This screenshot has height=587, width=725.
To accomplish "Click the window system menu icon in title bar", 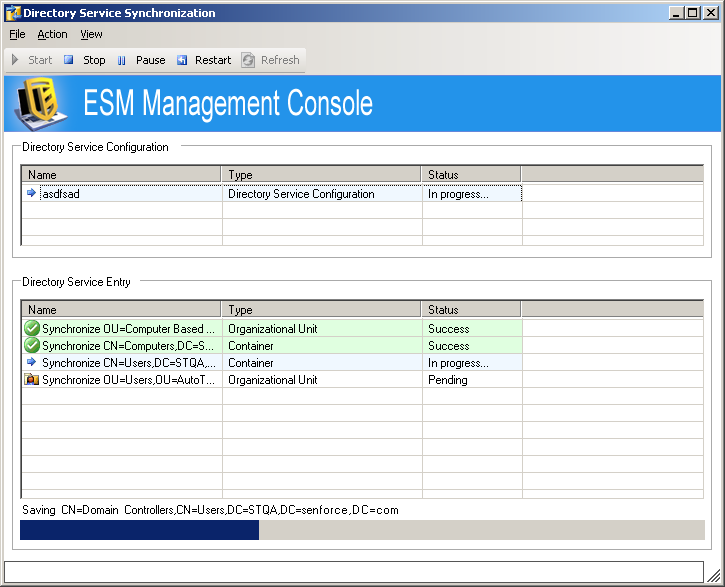I will [x=12, y=13].
